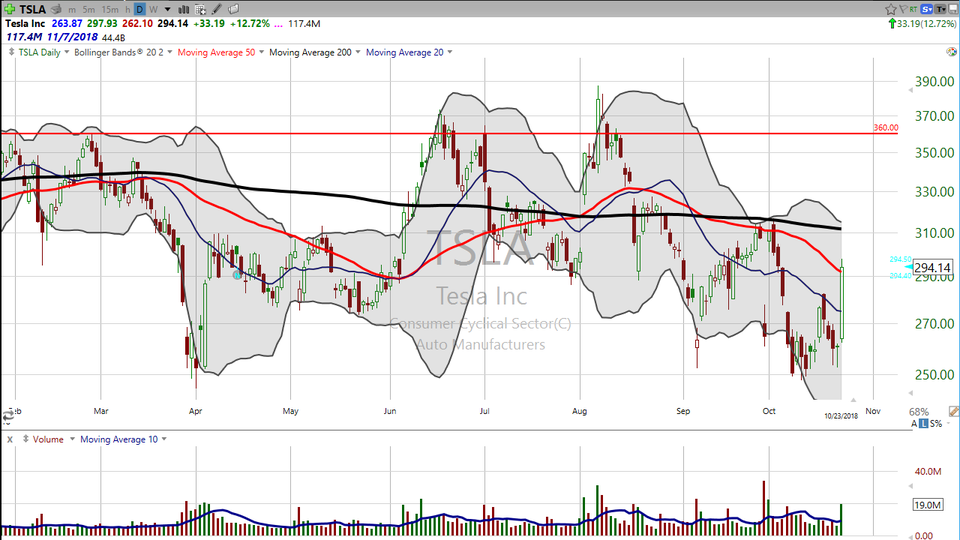The image size is (960, 540).
Task: Click the star favorite icon
Action: 890,8
